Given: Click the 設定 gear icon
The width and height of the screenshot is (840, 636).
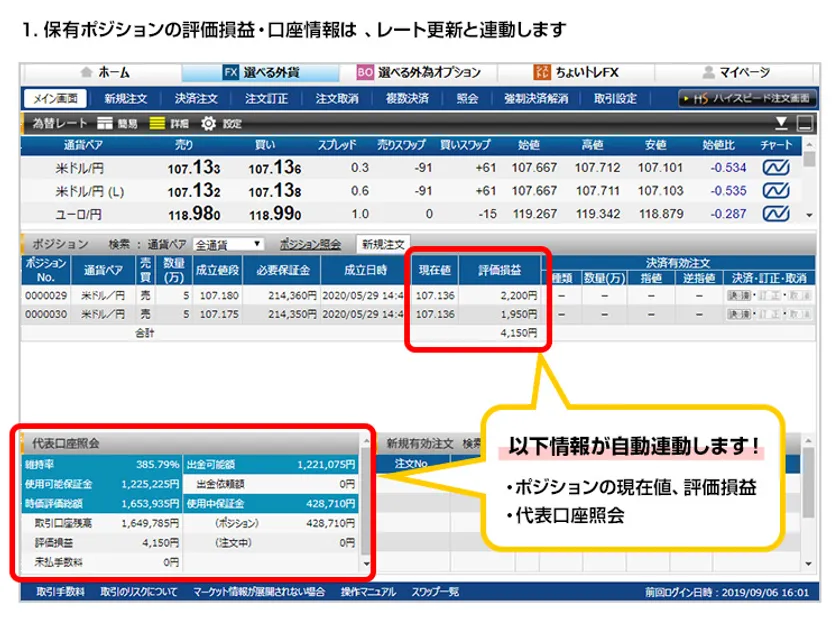Looking at the screenshot, I should click(x=208, y=124).
